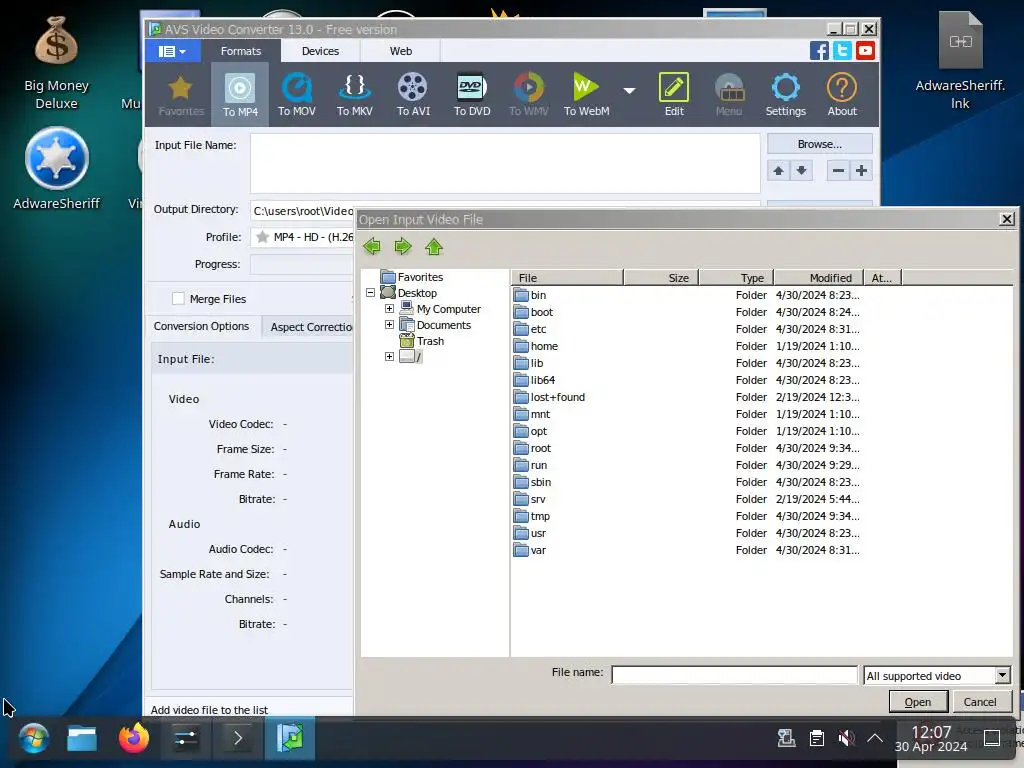Click the muted volume tray icon

point(846,739)
